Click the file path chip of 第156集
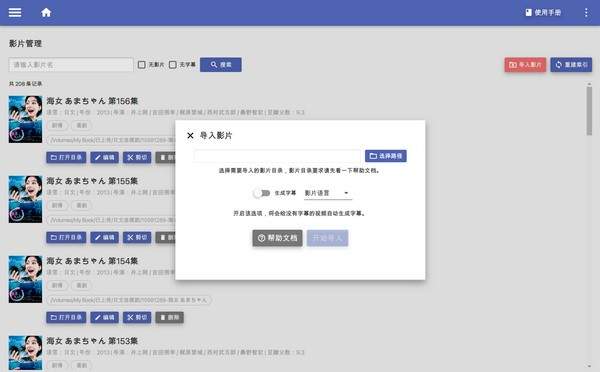Viewport: 600px width, 372px height. [111, 140]
